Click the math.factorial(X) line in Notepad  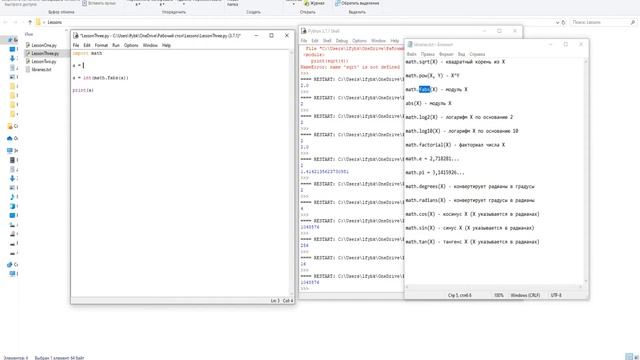pos(455,145)
